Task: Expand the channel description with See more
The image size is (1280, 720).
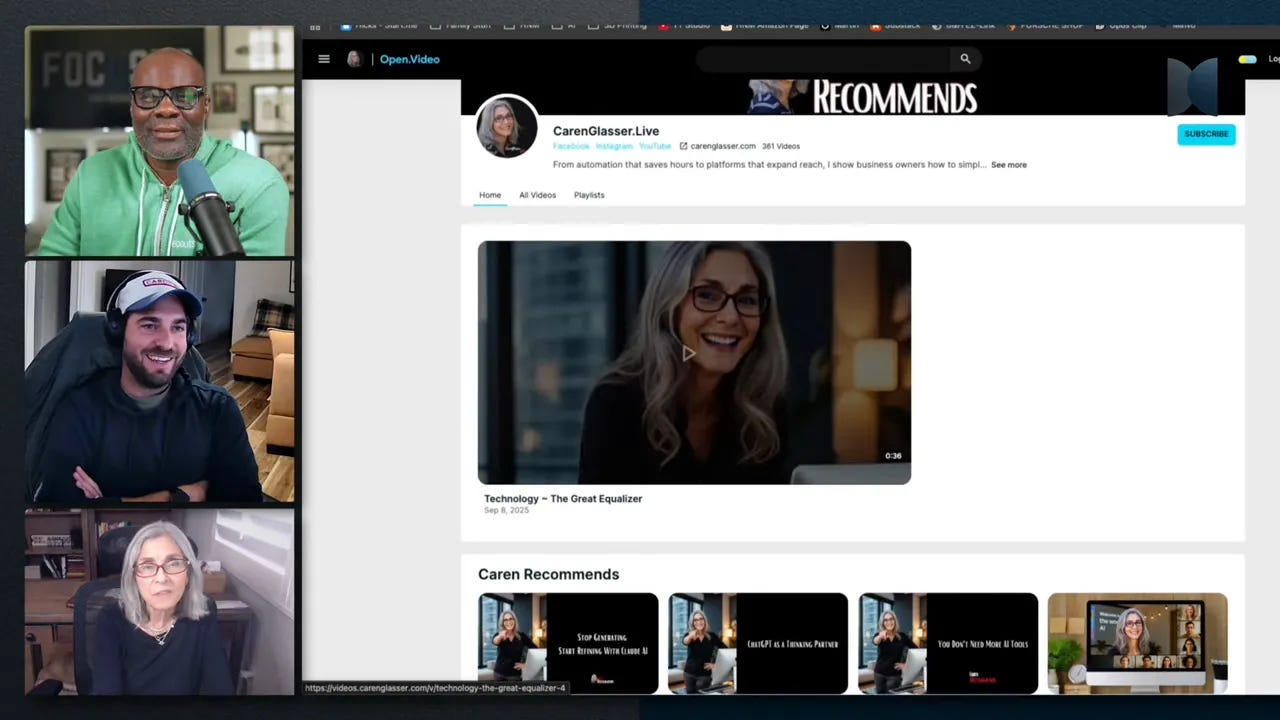Action: click(x=1008, y=164)
